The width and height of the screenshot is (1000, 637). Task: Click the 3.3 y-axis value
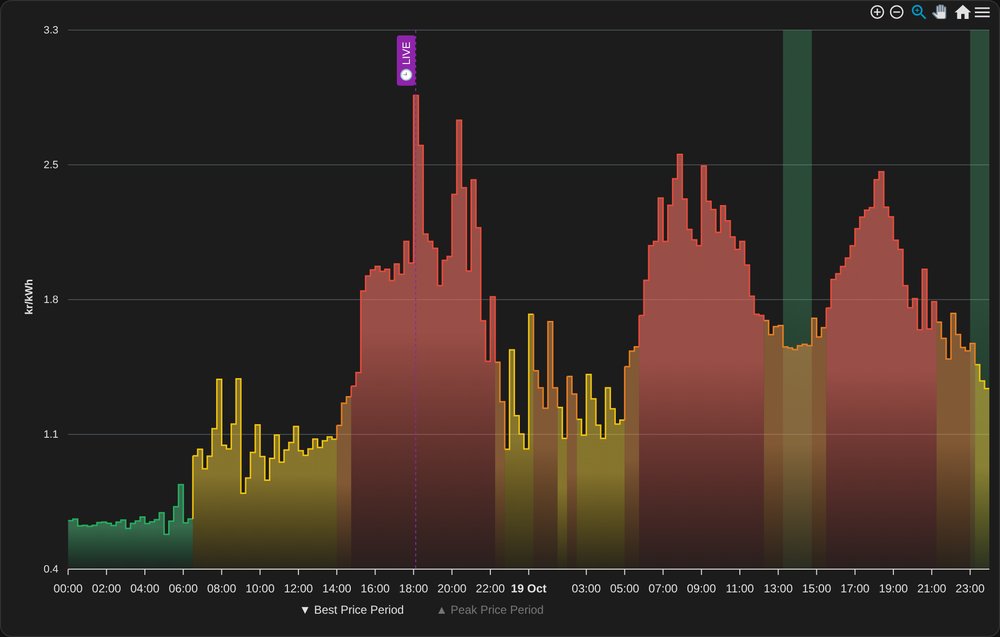pyautogui.click(x=50, y=30)
